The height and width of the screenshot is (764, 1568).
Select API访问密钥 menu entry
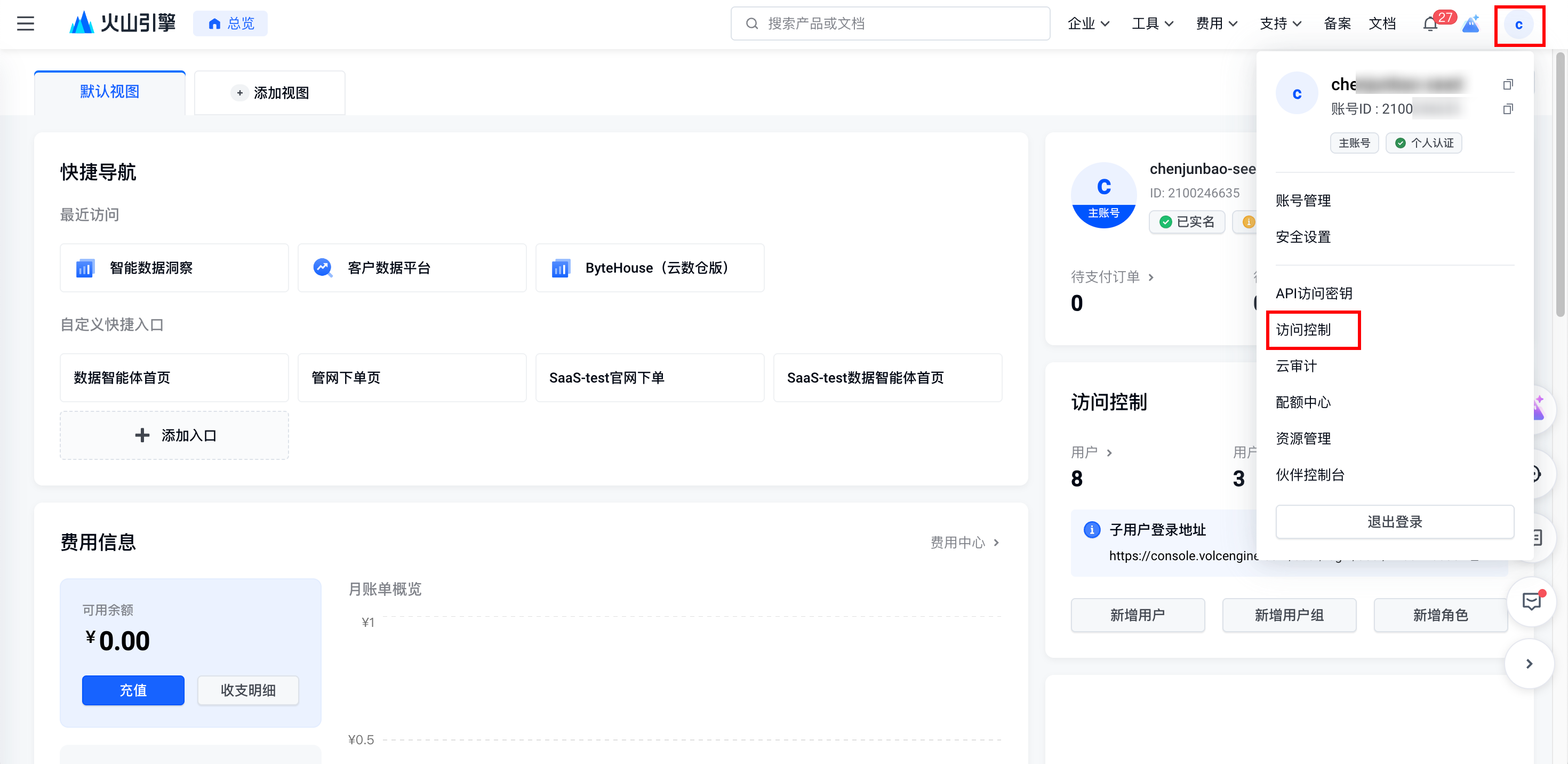tap(1314, 293)
